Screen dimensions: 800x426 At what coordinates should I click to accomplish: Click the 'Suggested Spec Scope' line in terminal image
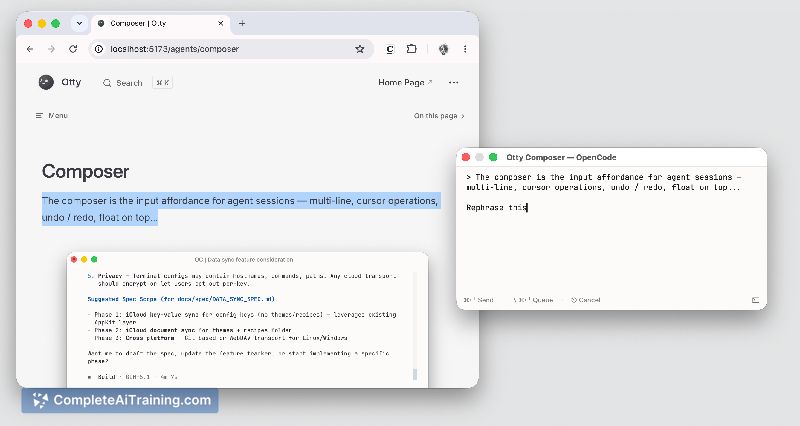[181, 299]
